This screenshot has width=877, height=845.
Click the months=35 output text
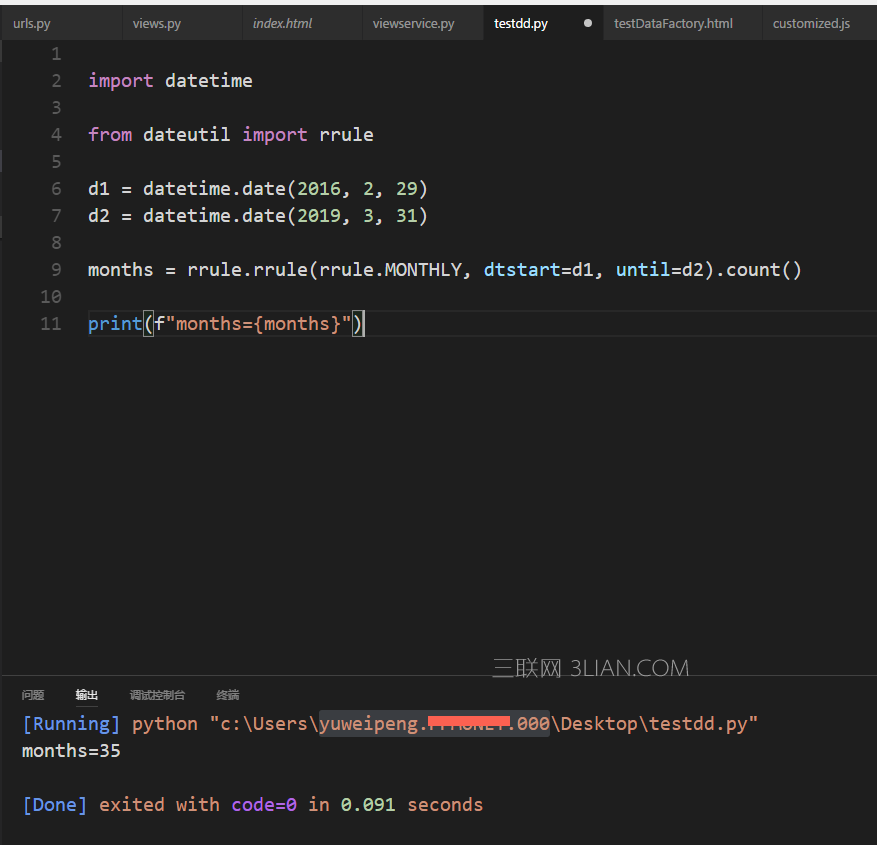[70, 750]
